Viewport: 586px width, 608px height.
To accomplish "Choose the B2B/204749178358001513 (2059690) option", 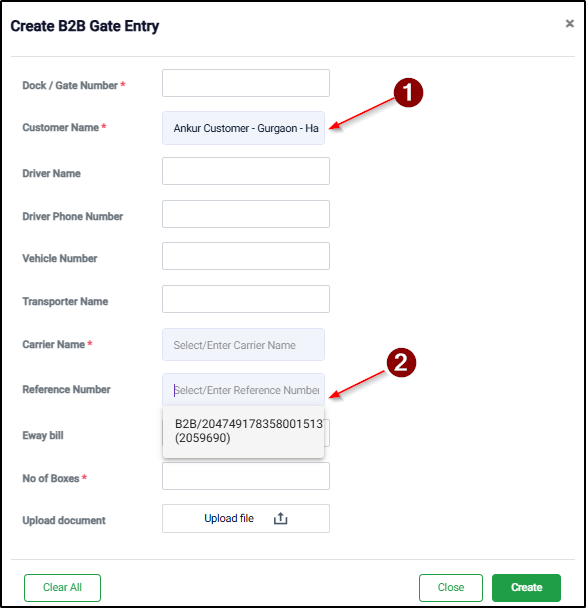I will (244, 431).
